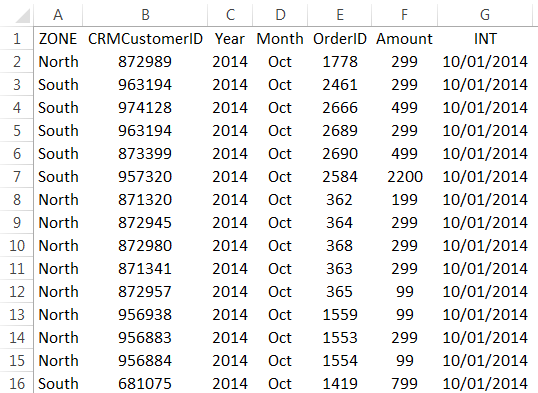
Task: Select row 7 header
Action: pos(16,177)
